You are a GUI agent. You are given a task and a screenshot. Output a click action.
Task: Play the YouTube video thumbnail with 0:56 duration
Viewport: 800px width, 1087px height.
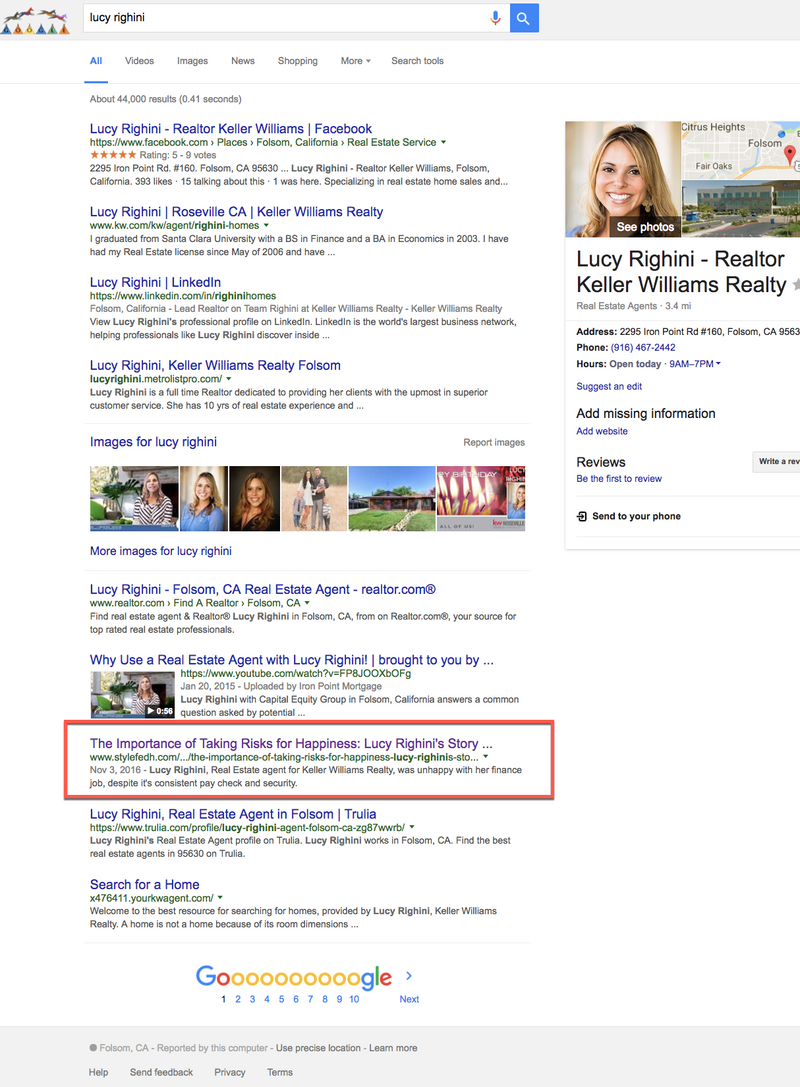tap(132, 695)
